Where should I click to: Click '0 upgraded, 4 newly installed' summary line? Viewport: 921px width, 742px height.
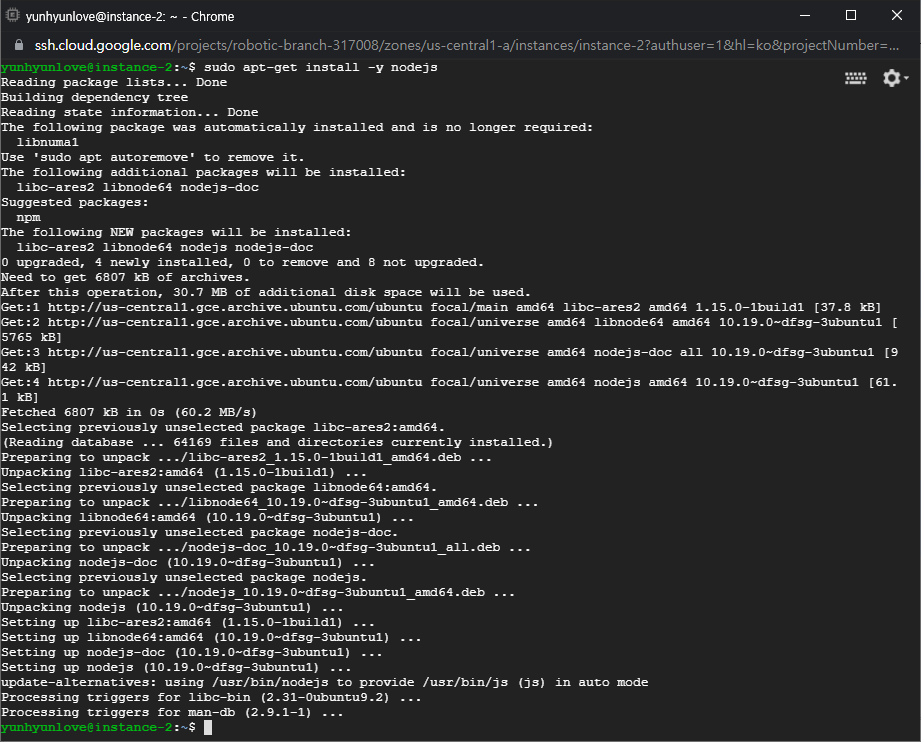[x=243, y=263]
